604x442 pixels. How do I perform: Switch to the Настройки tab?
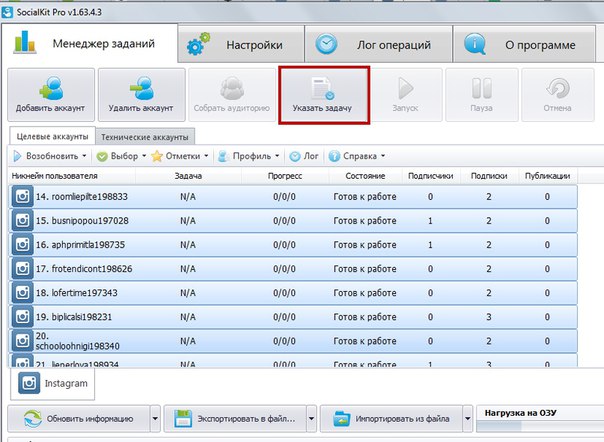[241, 44]
